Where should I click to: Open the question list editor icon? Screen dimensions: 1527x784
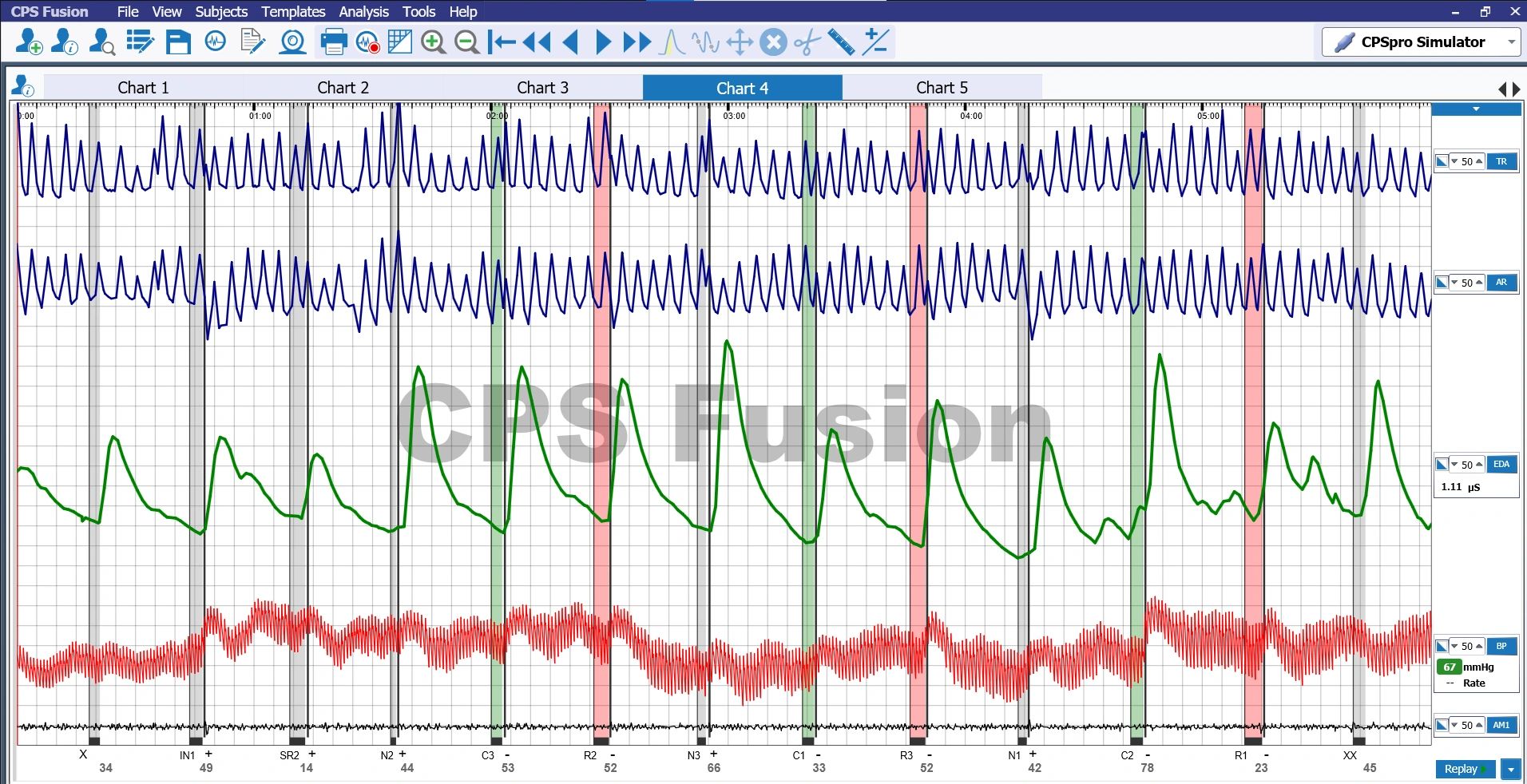click(x=140, y=42)
